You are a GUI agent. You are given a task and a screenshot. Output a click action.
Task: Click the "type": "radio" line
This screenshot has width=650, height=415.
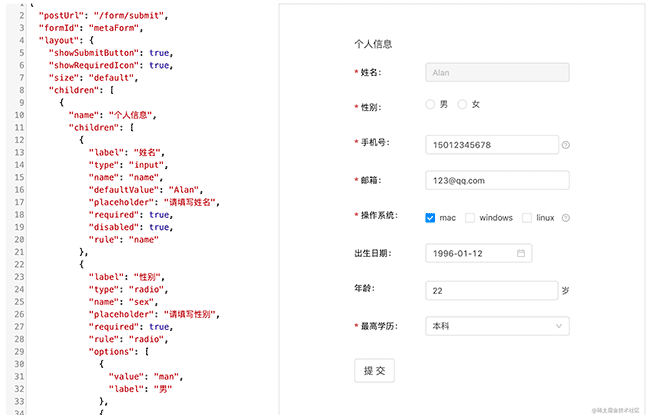point(128,289)
